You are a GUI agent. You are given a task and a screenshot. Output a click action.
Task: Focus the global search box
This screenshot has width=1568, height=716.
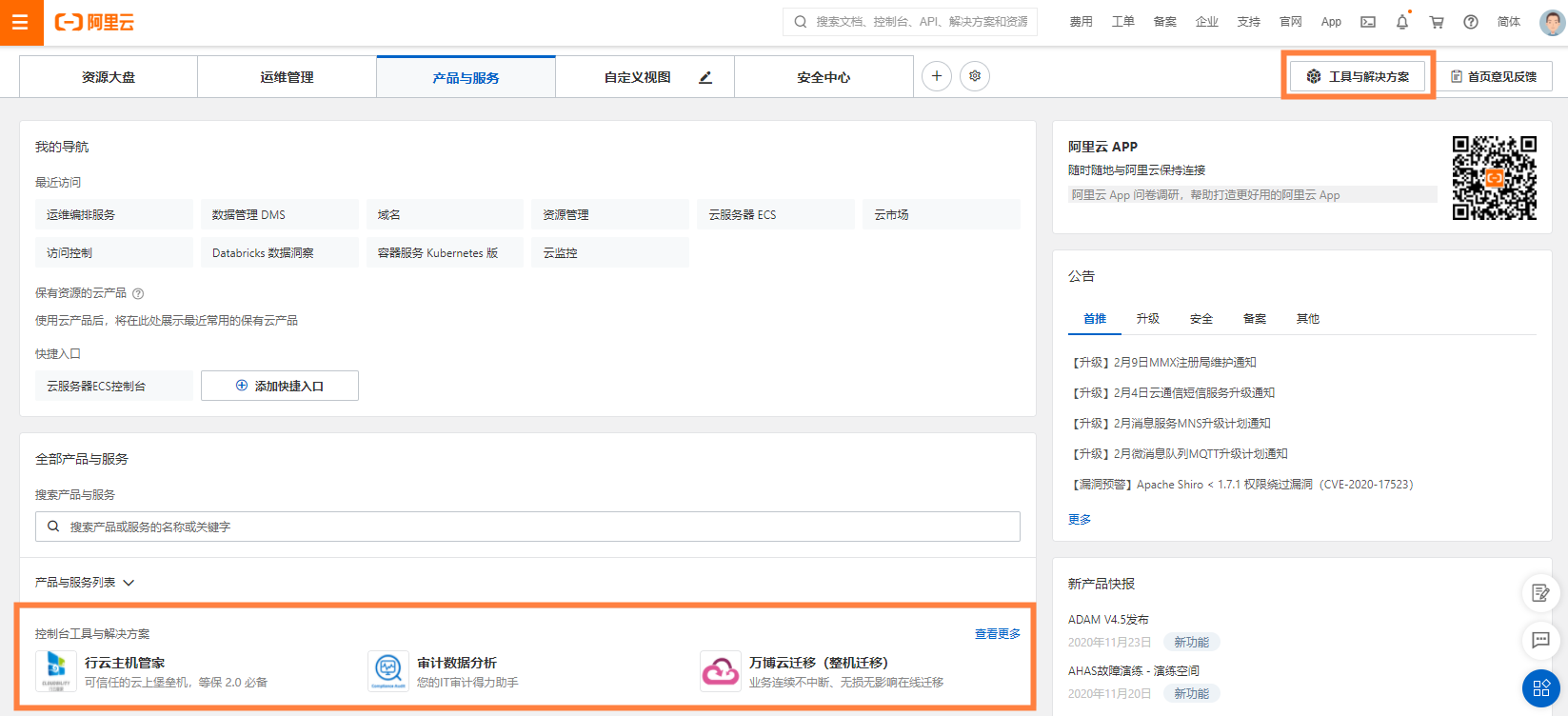910,22
